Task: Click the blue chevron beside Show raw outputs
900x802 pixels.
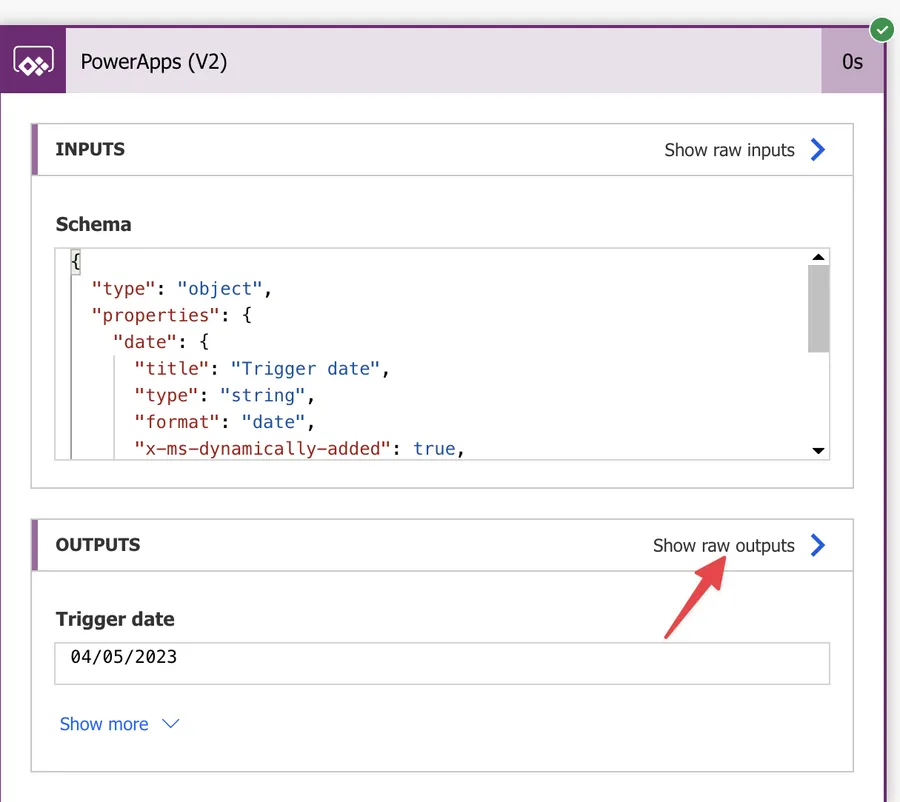Action: pyautogui.click(x=818, y=545)
